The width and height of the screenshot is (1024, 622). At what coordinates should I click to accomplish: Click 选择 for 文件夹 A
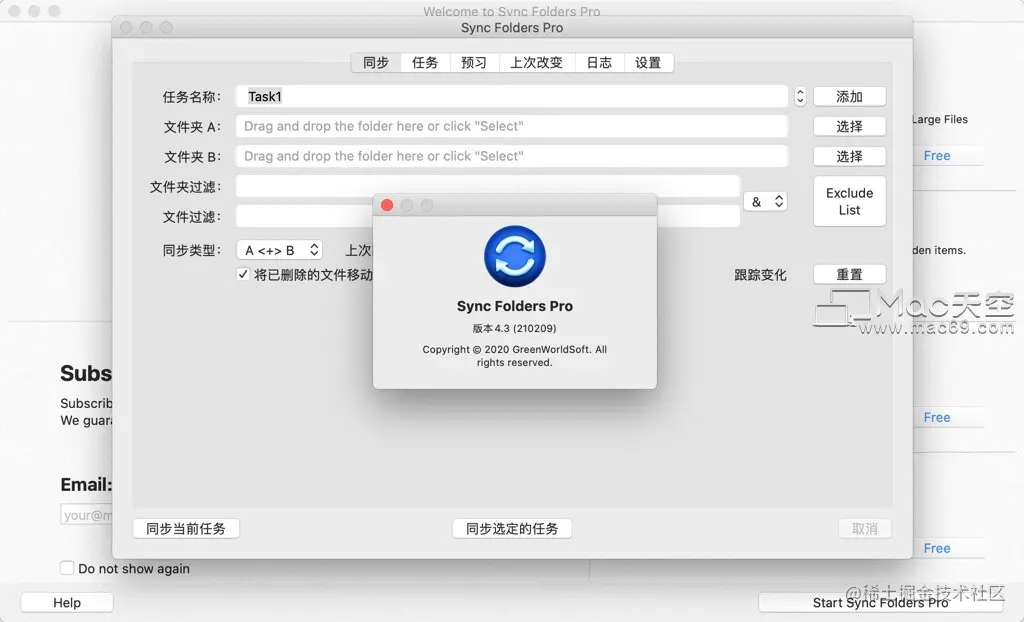click(x=850, y=126)
